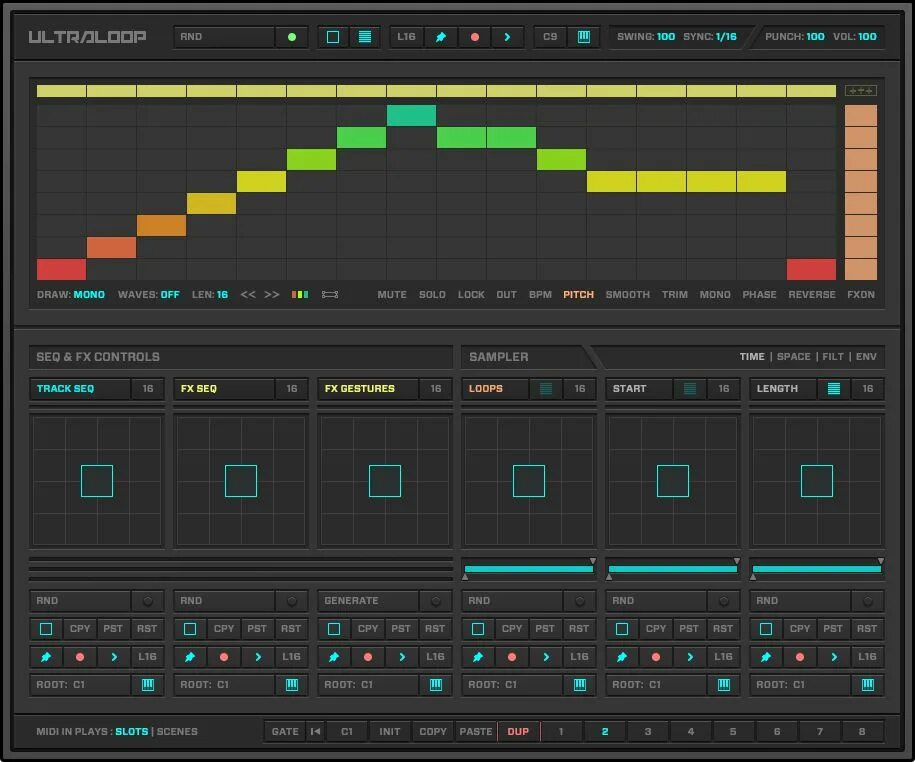The width and height of the screenshot is (915, 762).
Task: Click the stretch-handles icon near LEN
Action: [x=330, y=295]
